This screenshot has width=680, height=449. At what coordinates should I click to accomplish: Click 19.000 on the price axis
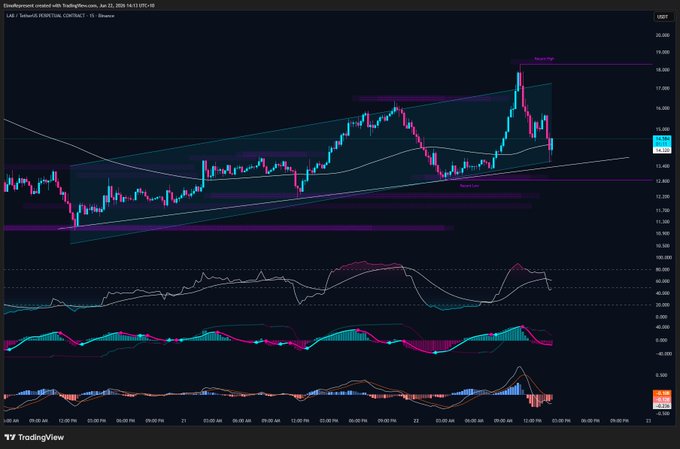(x=663, y=52)
